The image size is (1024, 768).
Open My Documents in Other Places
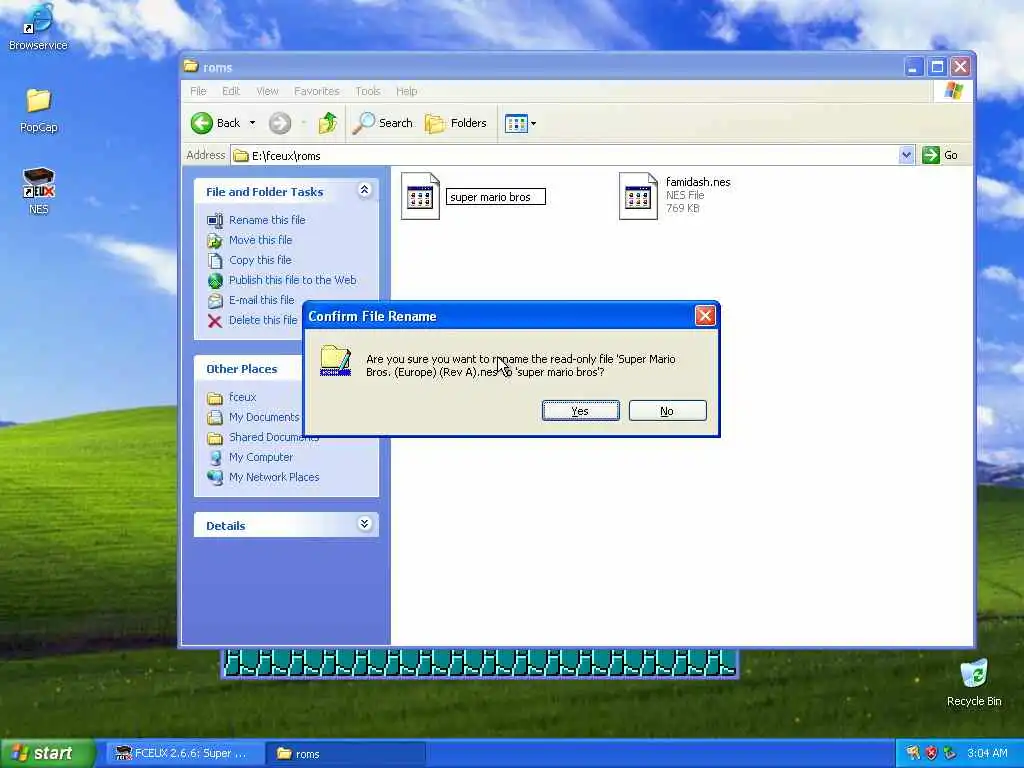264,417
